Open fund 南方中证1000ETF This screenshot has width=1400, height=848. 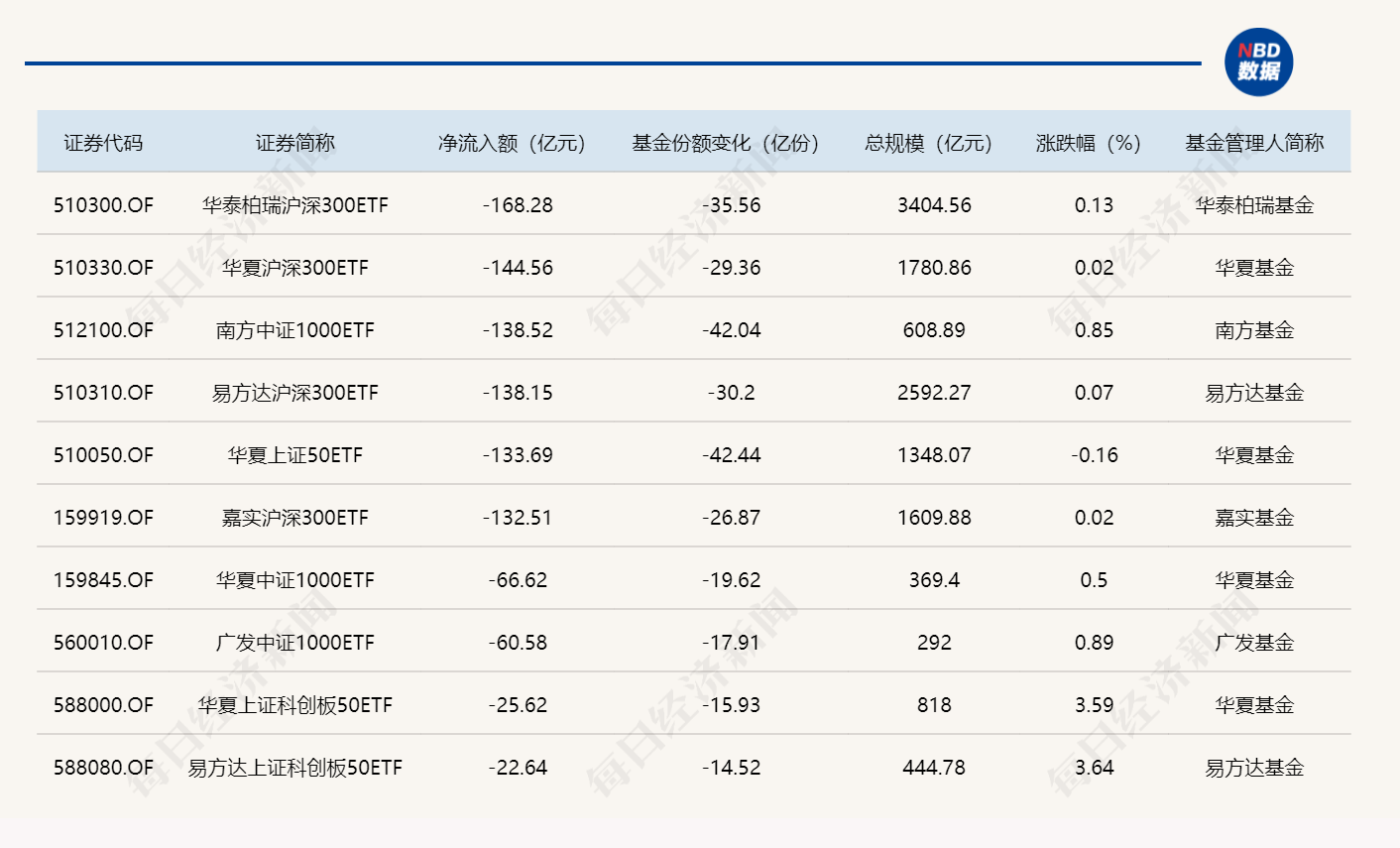coord(294,329)
